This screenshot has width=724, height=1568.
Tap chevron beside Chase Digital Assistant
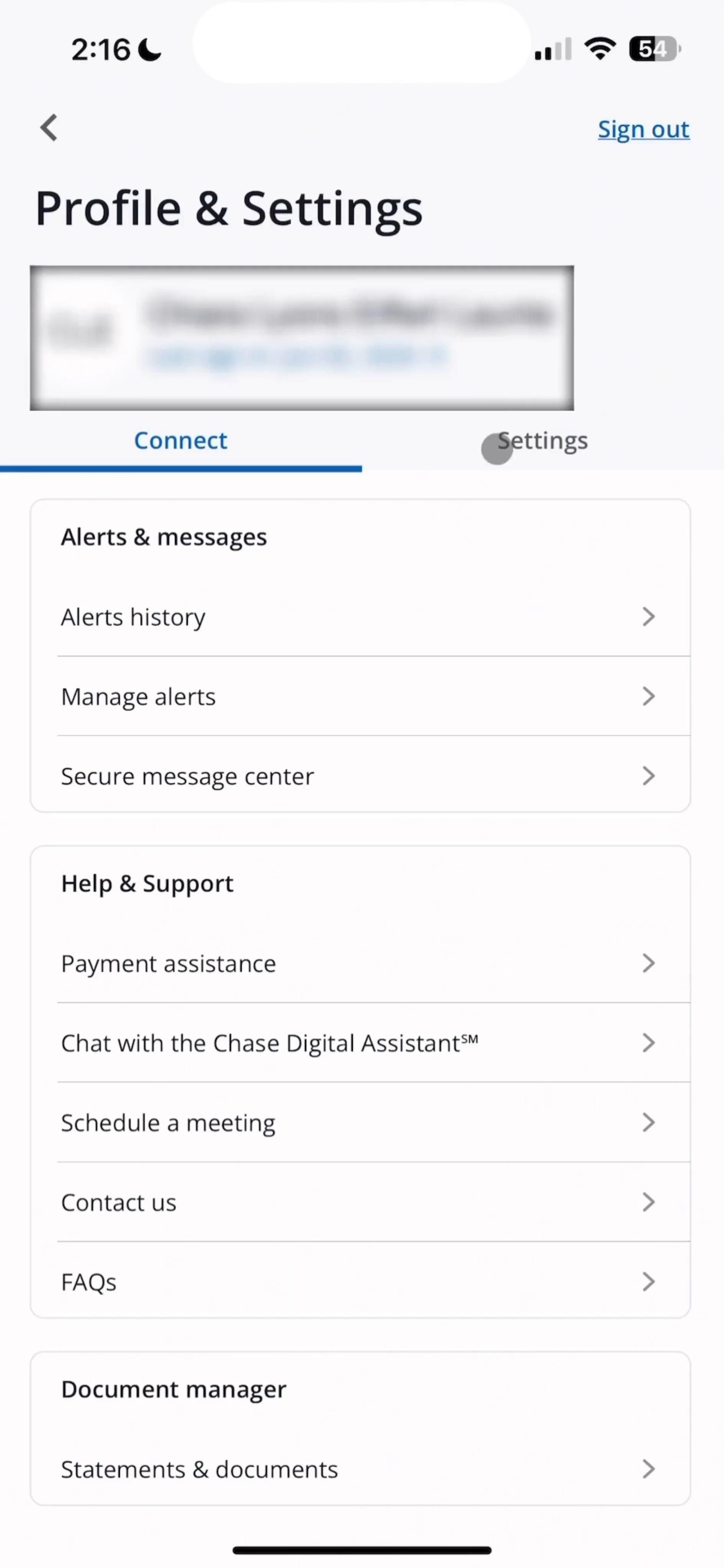click(x=649, y=1043)
